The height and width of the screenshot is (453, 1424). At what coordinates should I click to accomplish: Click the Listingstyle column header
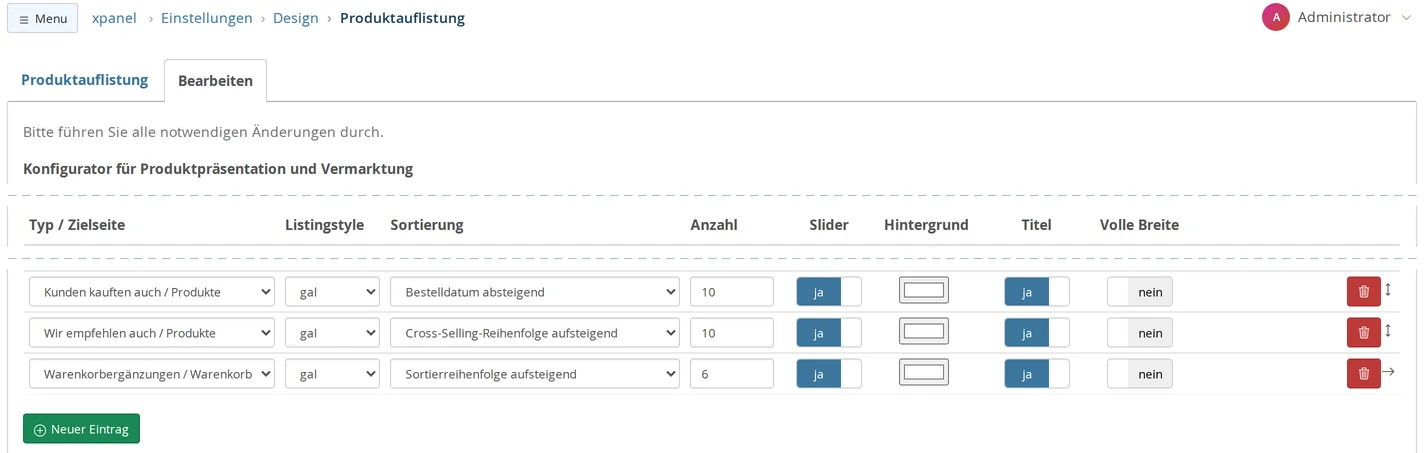325,225
